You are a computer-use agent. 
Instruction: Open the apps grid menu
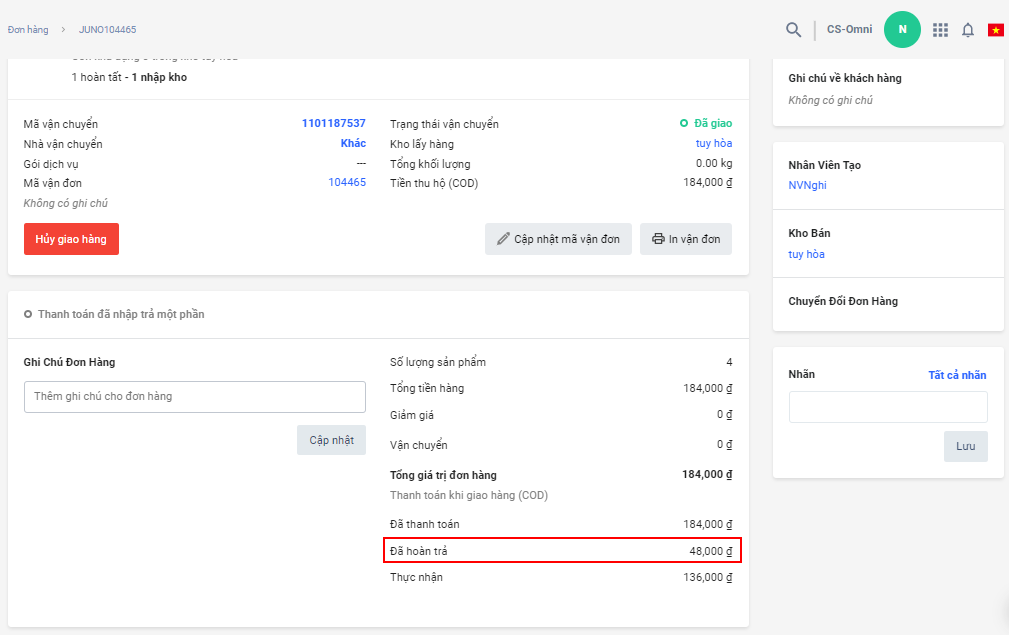(940, 30)
